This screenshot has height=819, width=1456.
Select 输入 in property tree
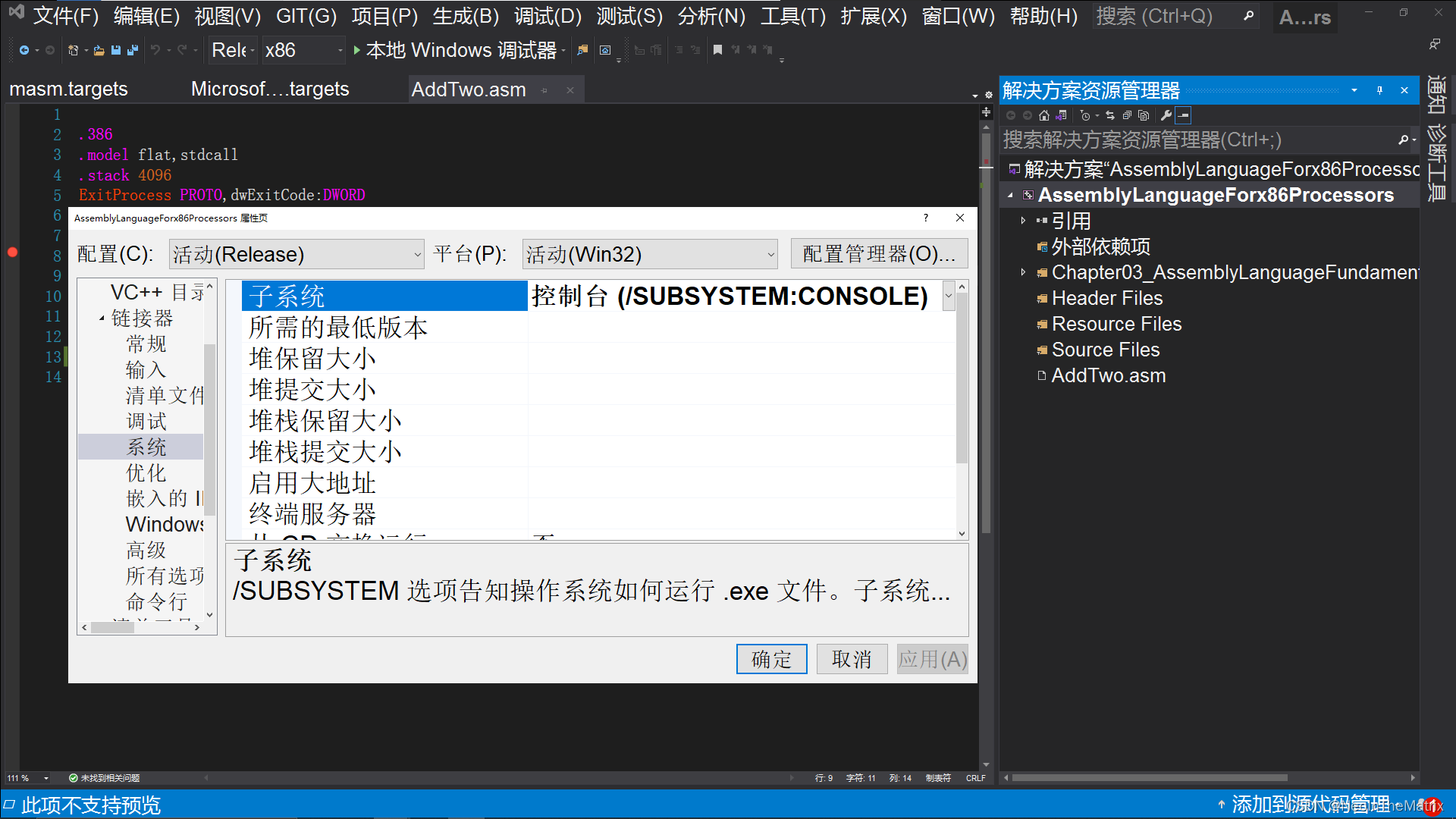pos(146,370)
